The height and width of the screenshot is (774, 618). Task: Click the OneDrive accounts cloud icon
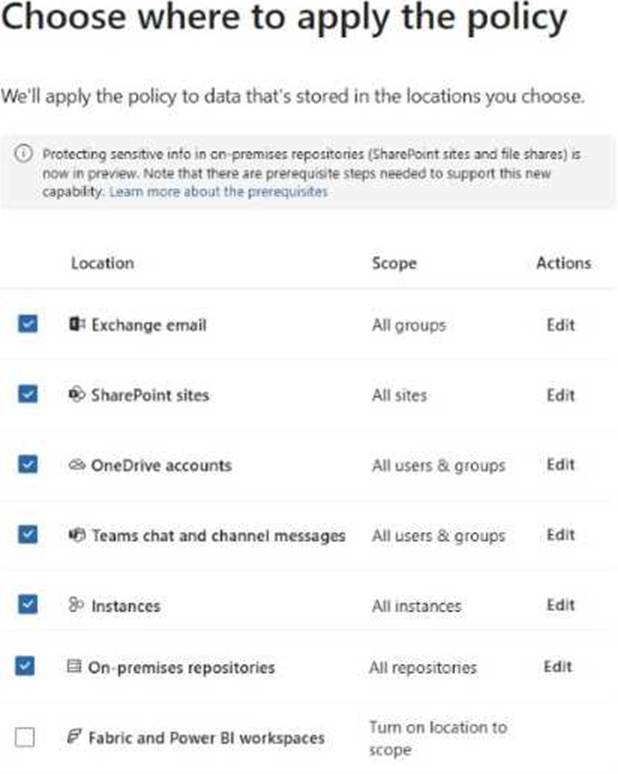77,465
